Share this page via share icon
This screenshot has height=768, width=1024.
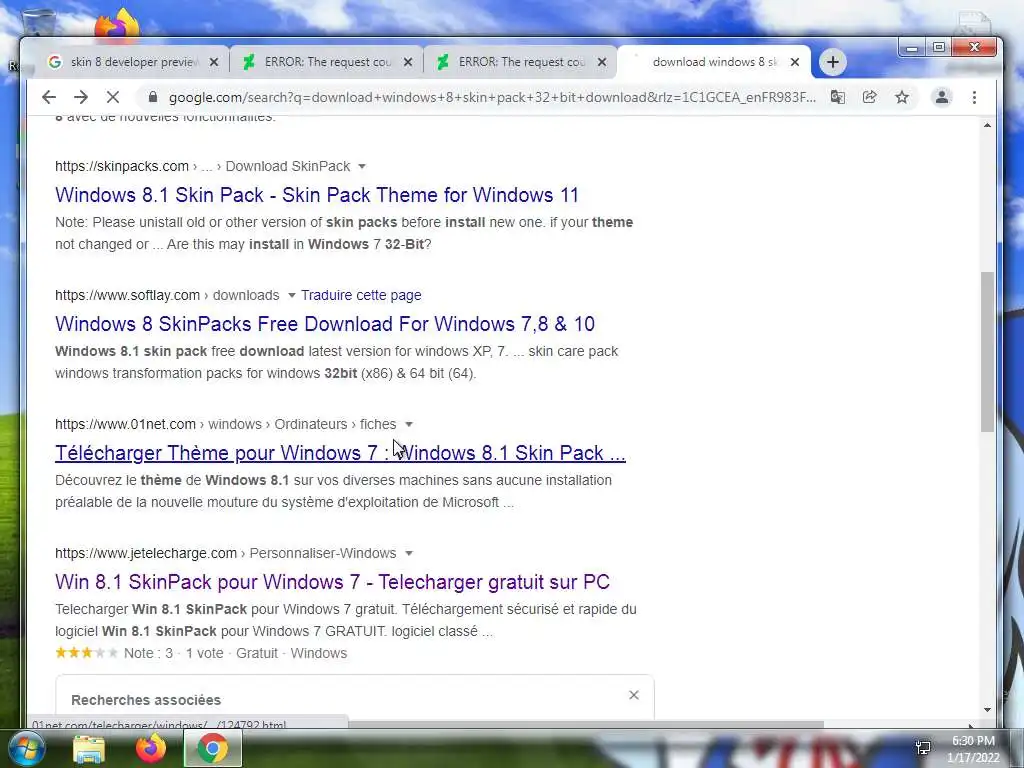[x=869, y=97]
